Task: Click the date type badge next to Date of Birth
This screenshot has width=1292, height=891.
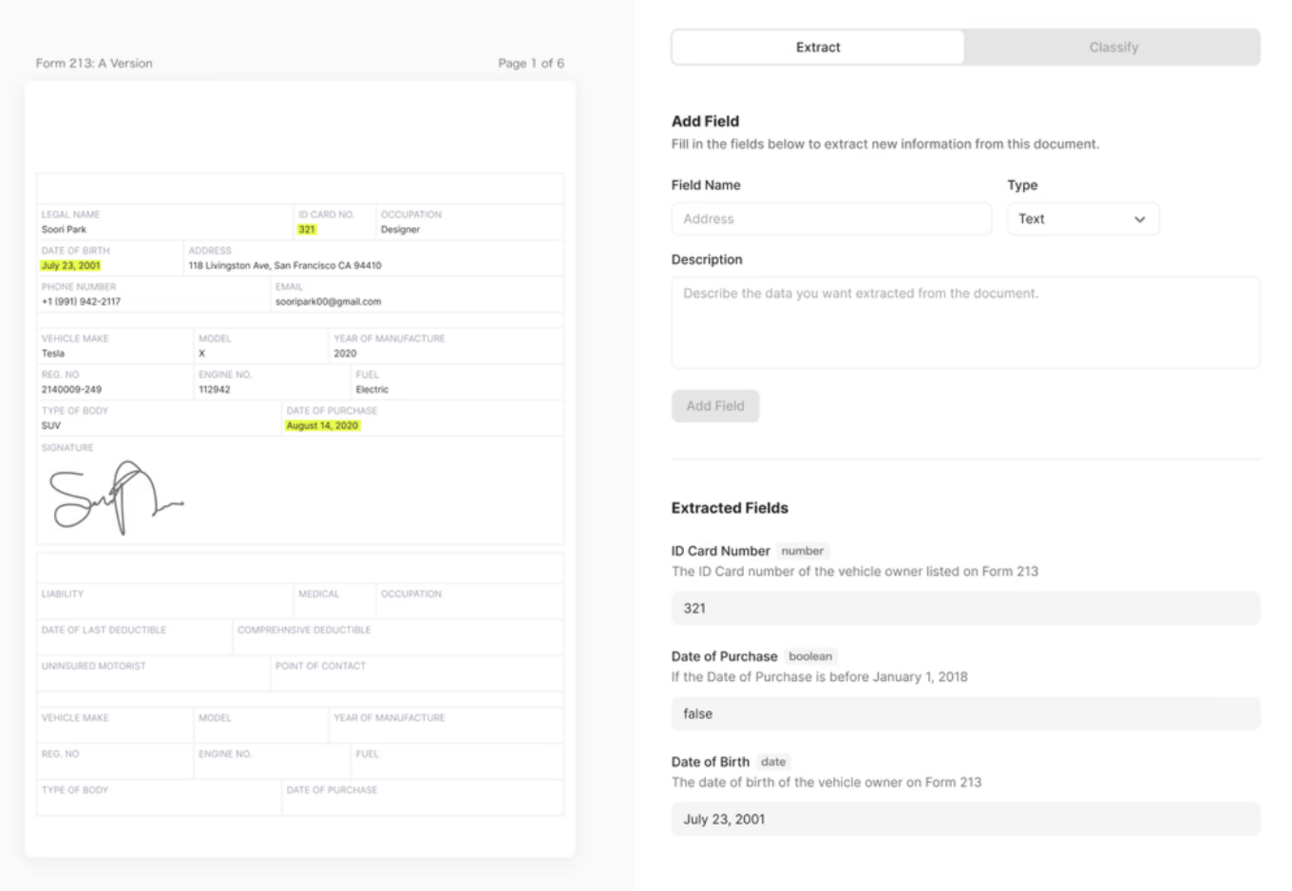Action: pos(773,762)
